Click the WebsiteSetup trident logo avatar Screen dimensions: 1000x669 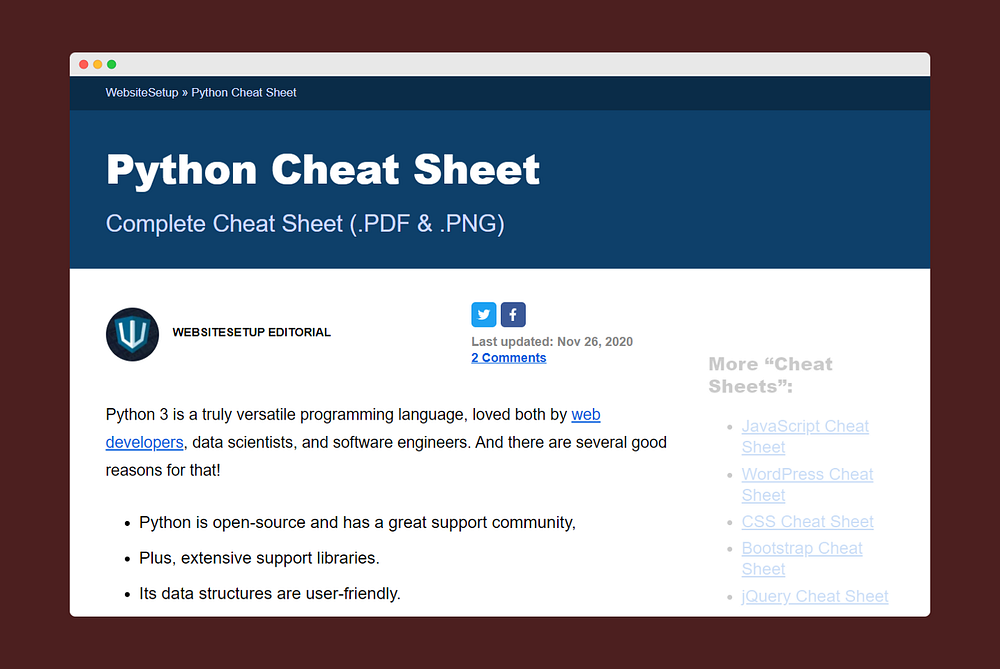pyautogui.click(x=132, y=334)
